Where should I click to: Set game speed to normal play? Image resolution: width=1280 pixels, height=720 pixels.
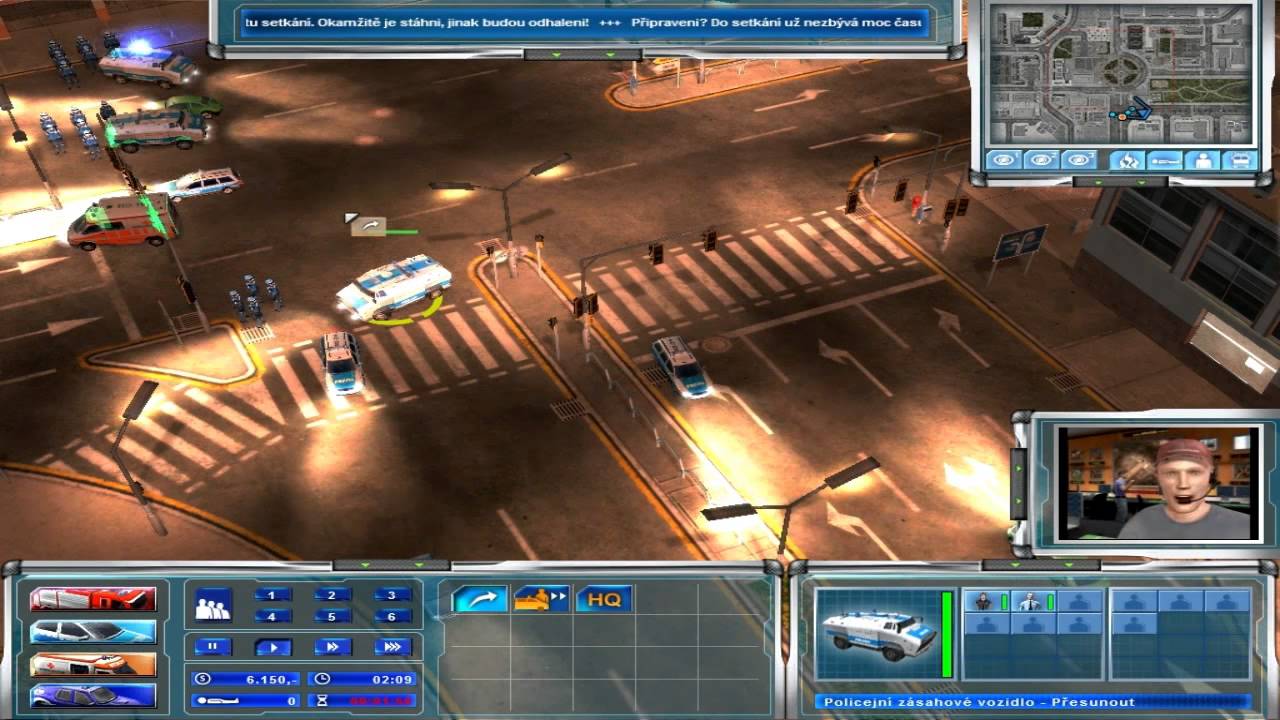click(273, 647)
